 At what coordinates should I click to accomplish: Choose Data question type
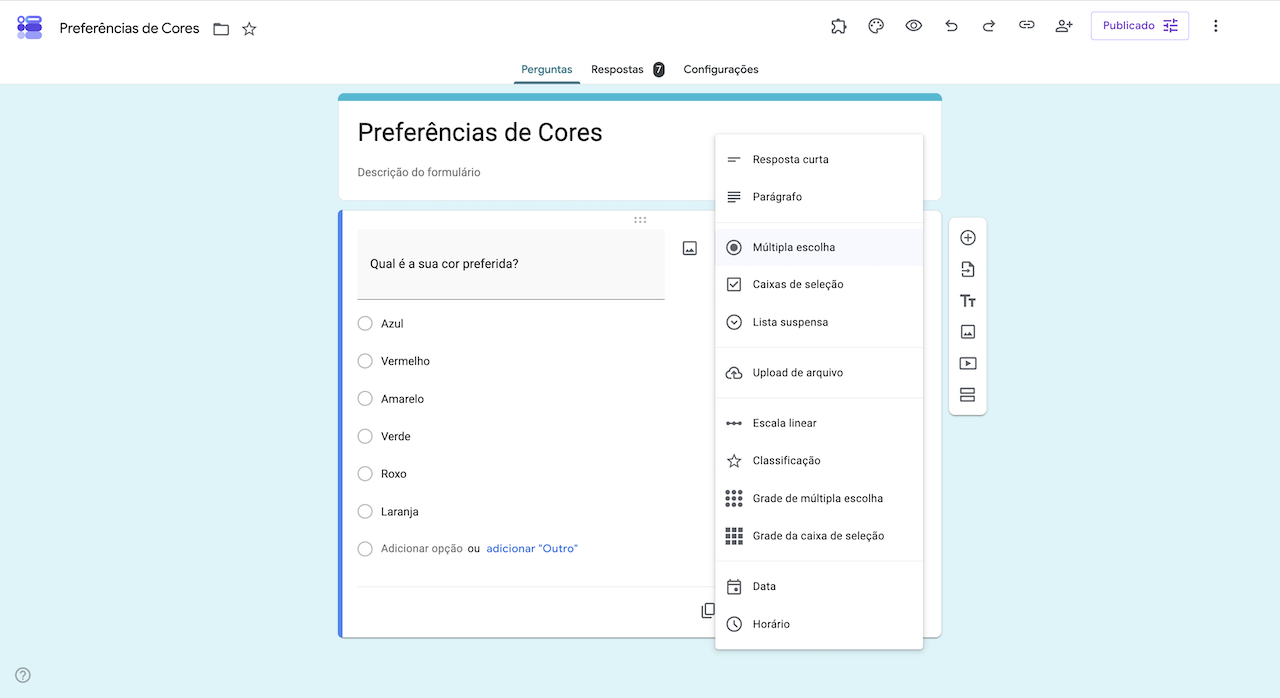tap(819, 586)
